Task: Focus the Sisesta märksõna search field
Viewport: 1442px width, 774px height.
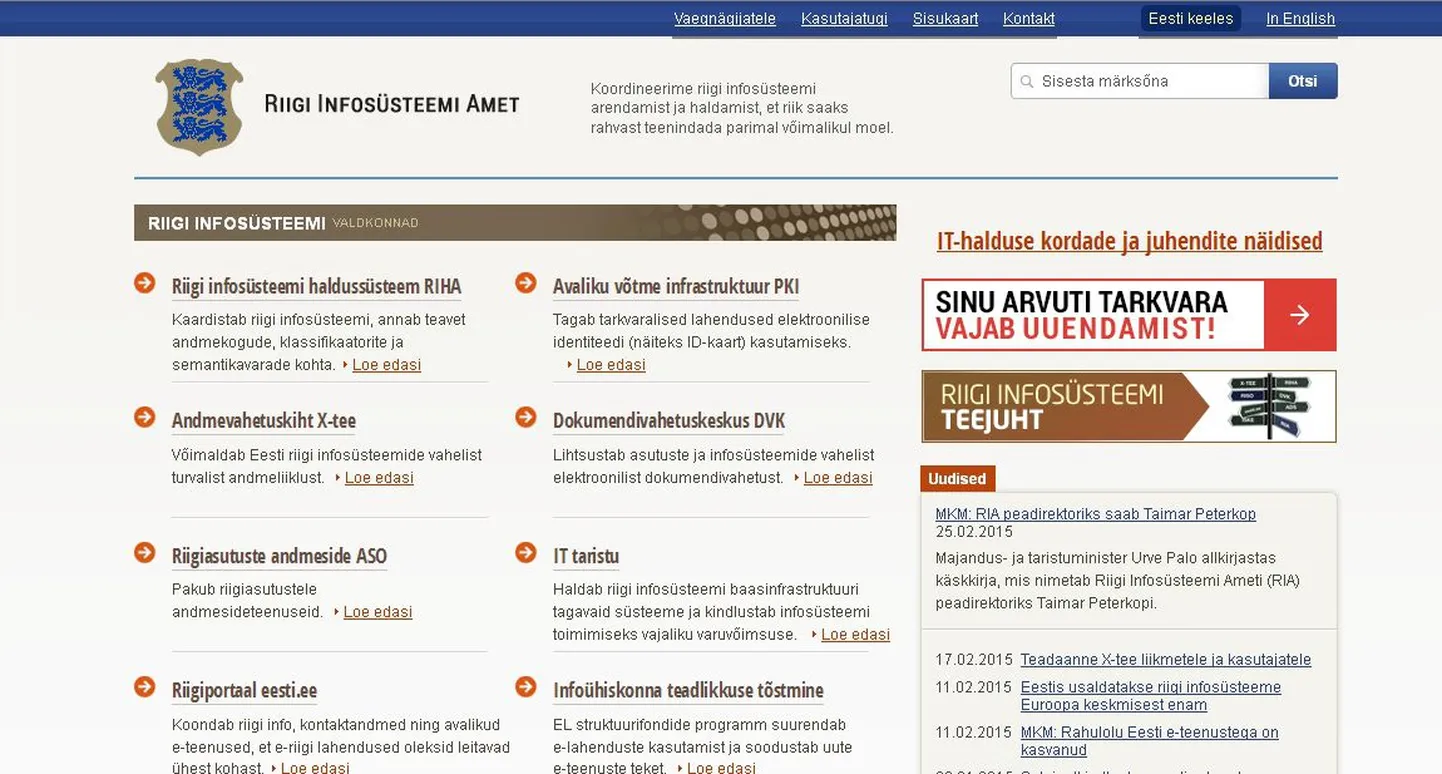Action: click(1140, 81)
